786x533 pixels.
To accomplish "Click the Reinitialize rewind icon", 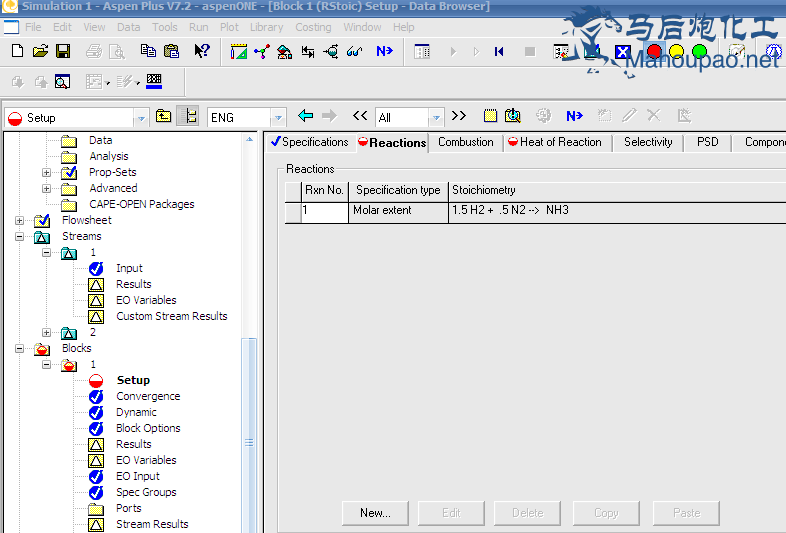I will tap(499, 52).
